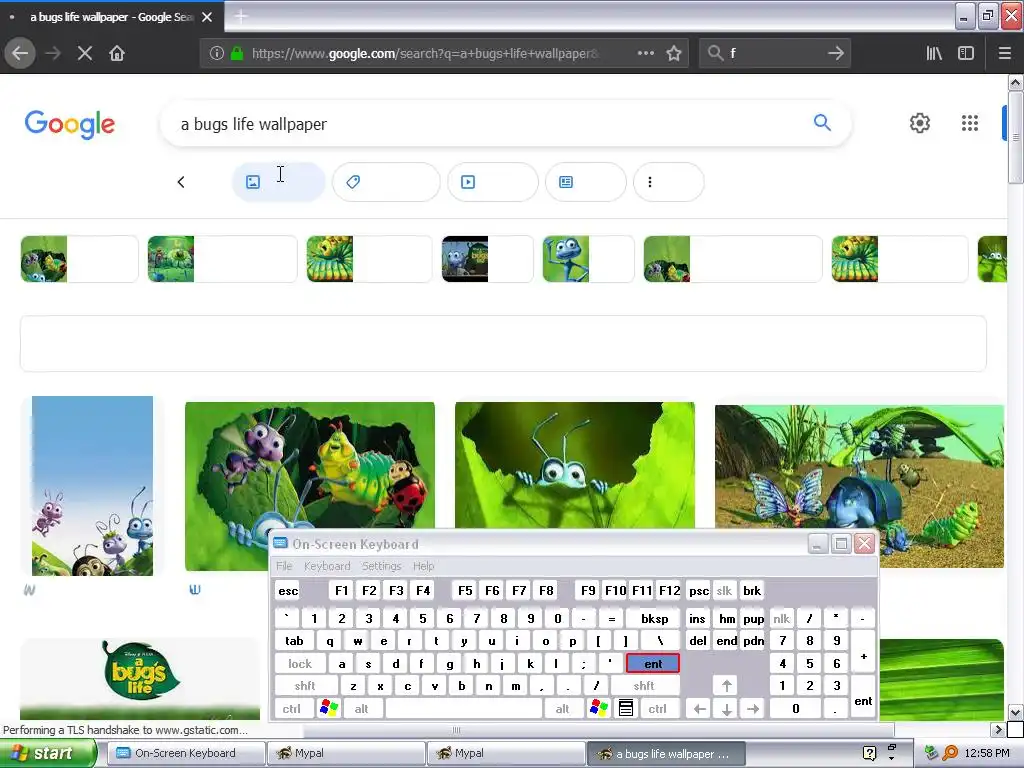Open page actions three-dot menu in address bar
This screenshot has height=768, width=1024.
pyautogui.click(x=645, y=53)
